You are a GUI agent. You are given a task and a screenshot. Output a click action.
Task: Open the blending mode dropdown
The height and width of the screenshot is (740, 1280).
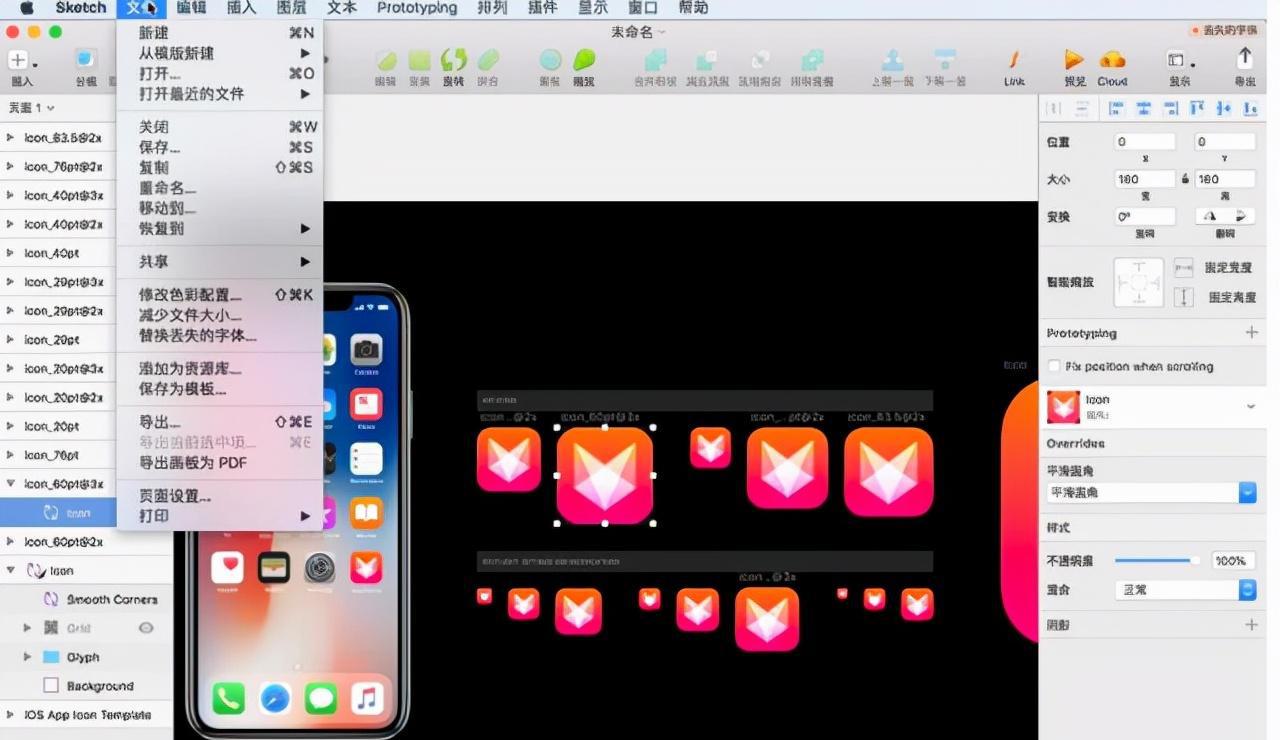[x=1247, y=590]
